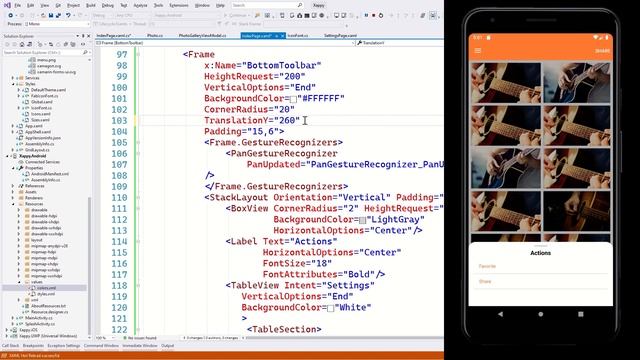
Task: Open the View menu
Action: point(44,5)
